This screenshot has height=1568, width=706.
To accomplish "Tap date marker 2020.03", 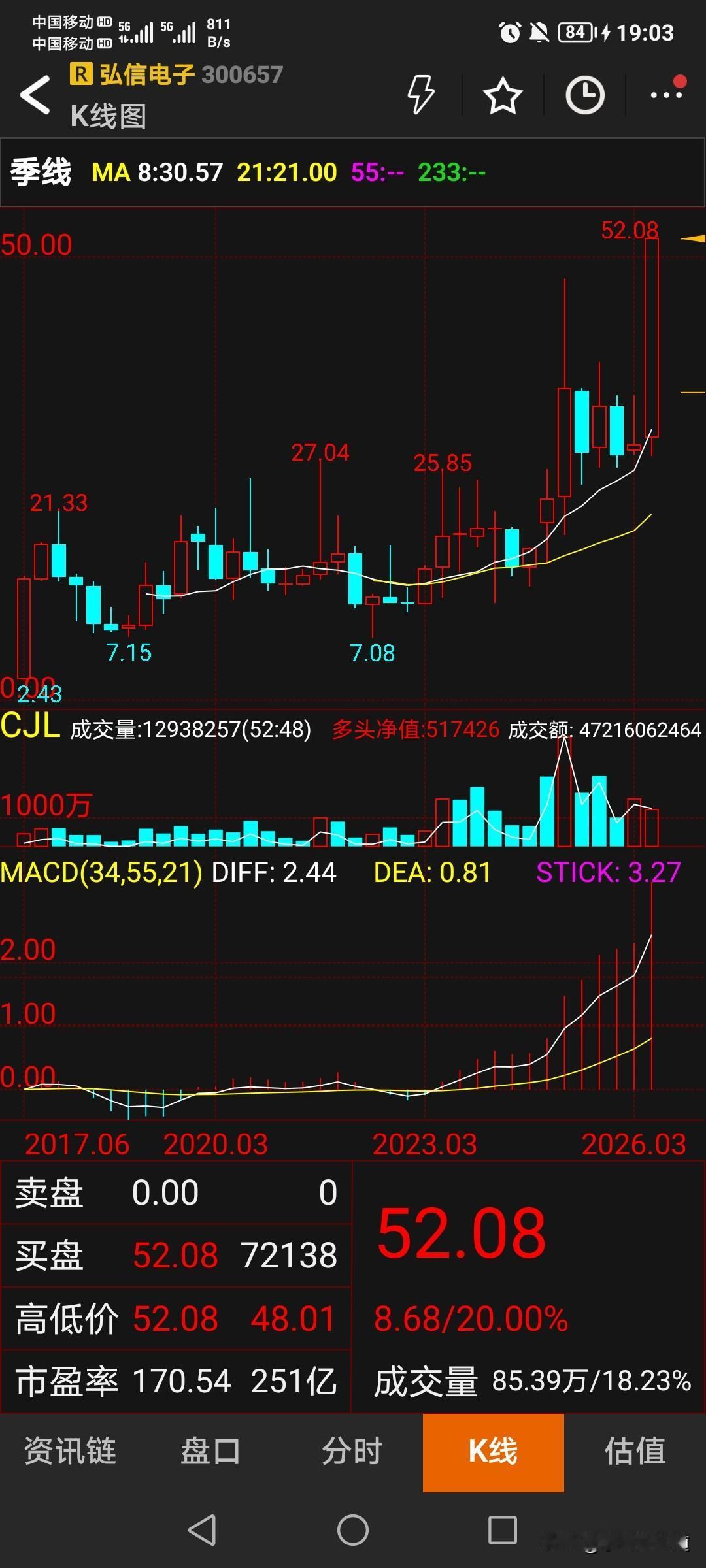I will pos(216,1144).
